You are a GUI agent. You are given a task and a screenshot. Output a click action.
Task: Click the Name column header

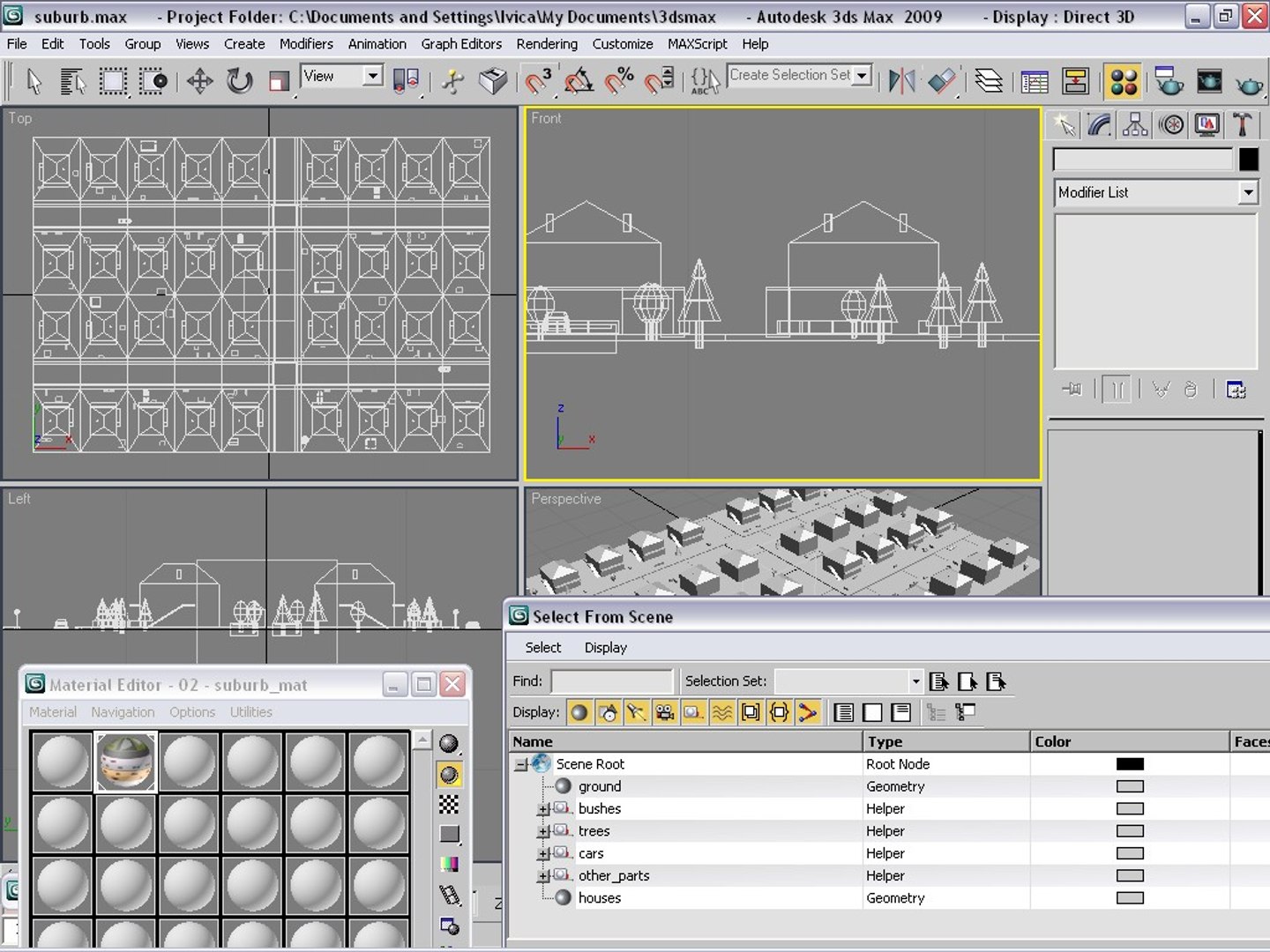(686, 741)
